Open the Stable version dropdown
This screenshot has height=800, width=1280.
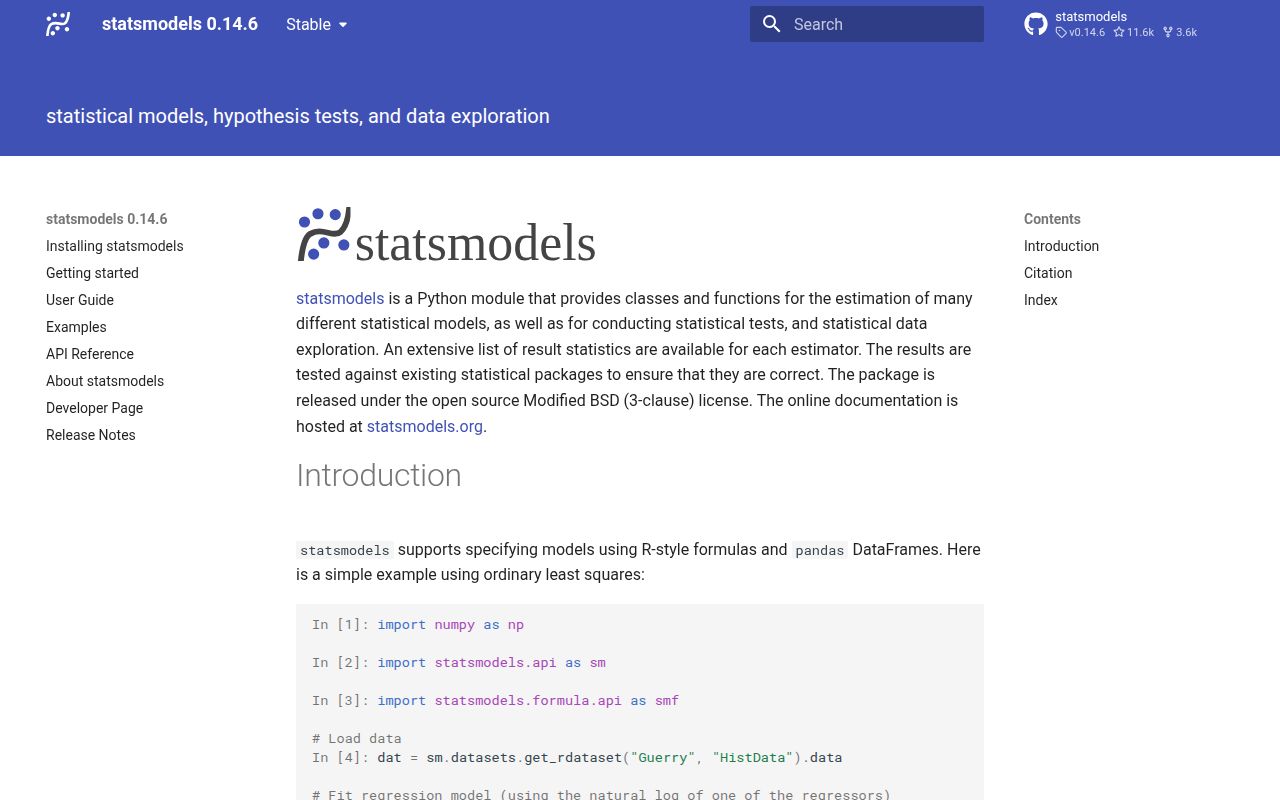pos(317,24)
